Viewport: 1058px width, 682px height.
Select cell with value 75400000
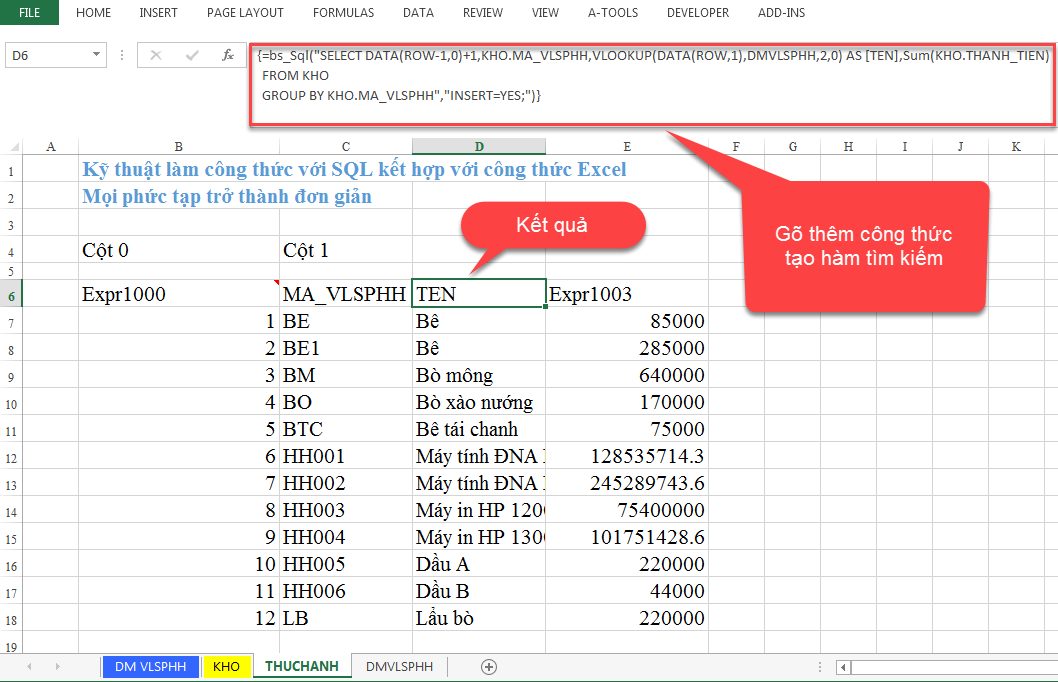click(x=627, y=510)
